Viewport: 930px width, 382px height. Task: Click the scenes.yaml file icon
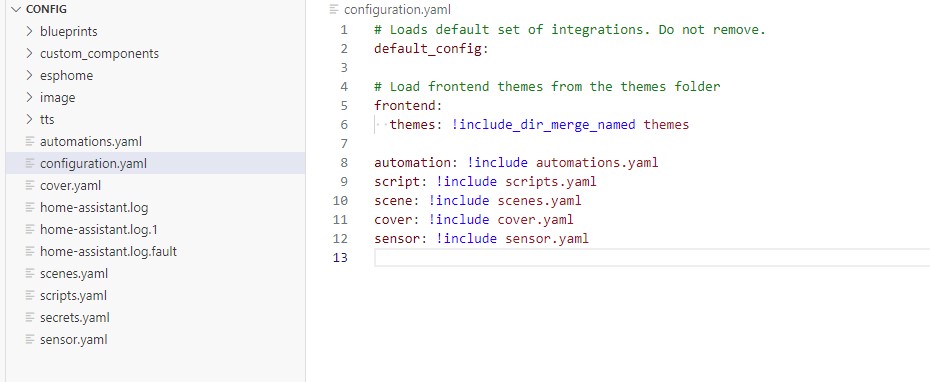click(30, 273)
